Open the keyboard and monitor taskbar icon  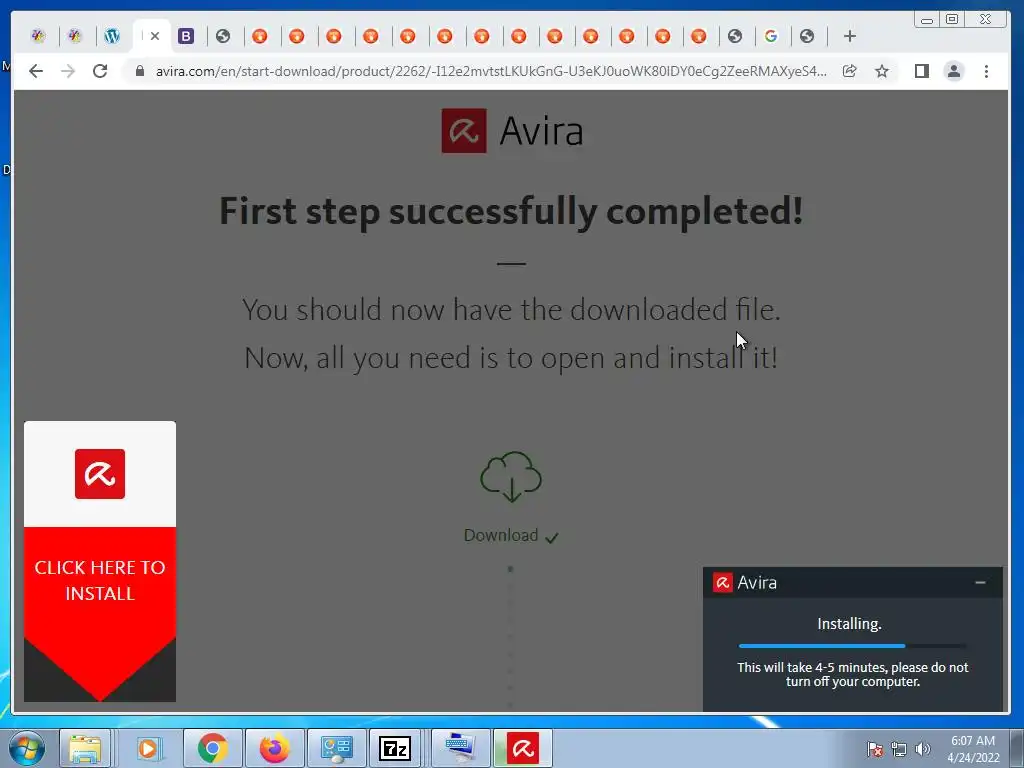point(460,748)
